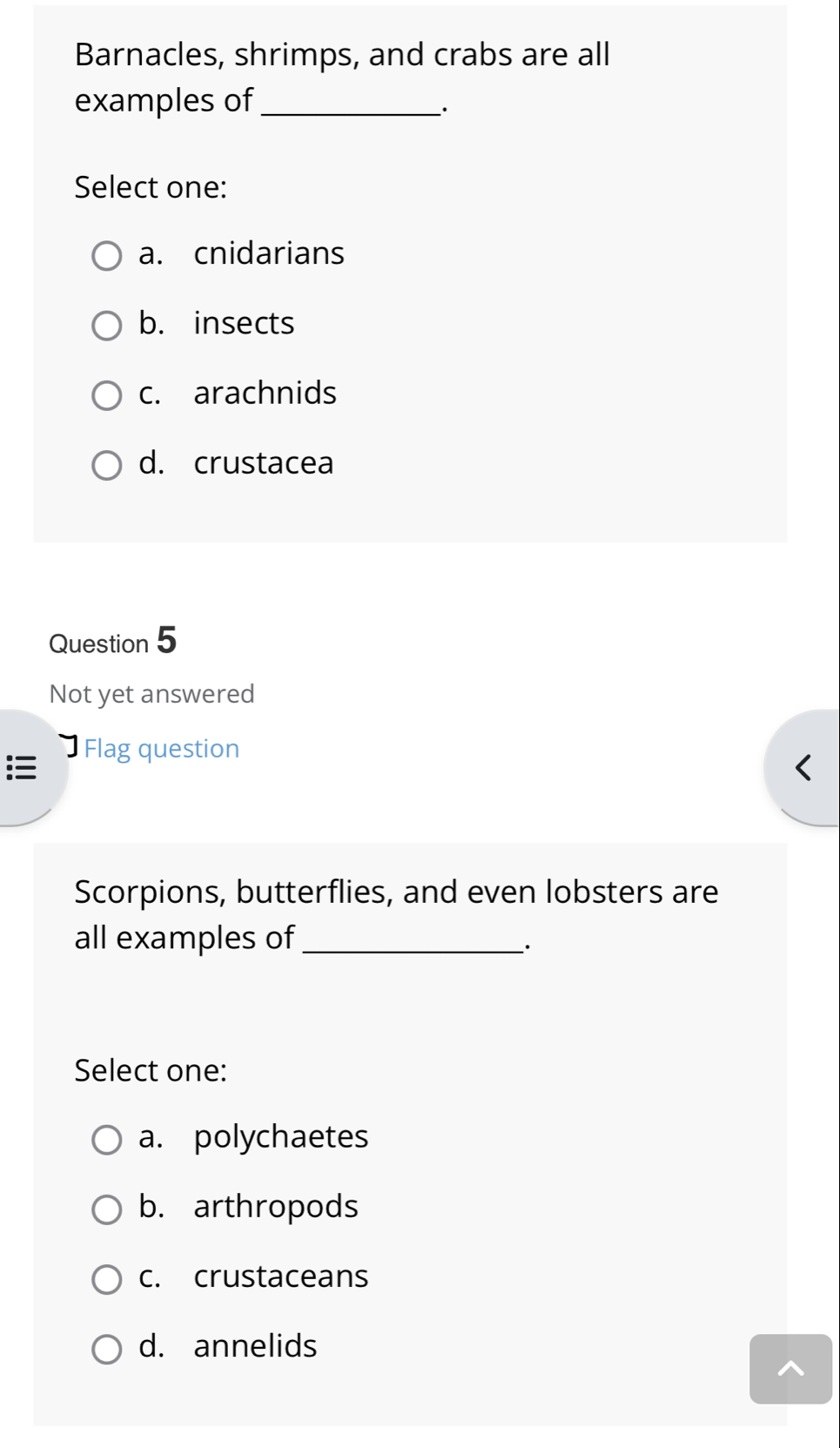Select radio option a. cnidarians

[106, 255]
